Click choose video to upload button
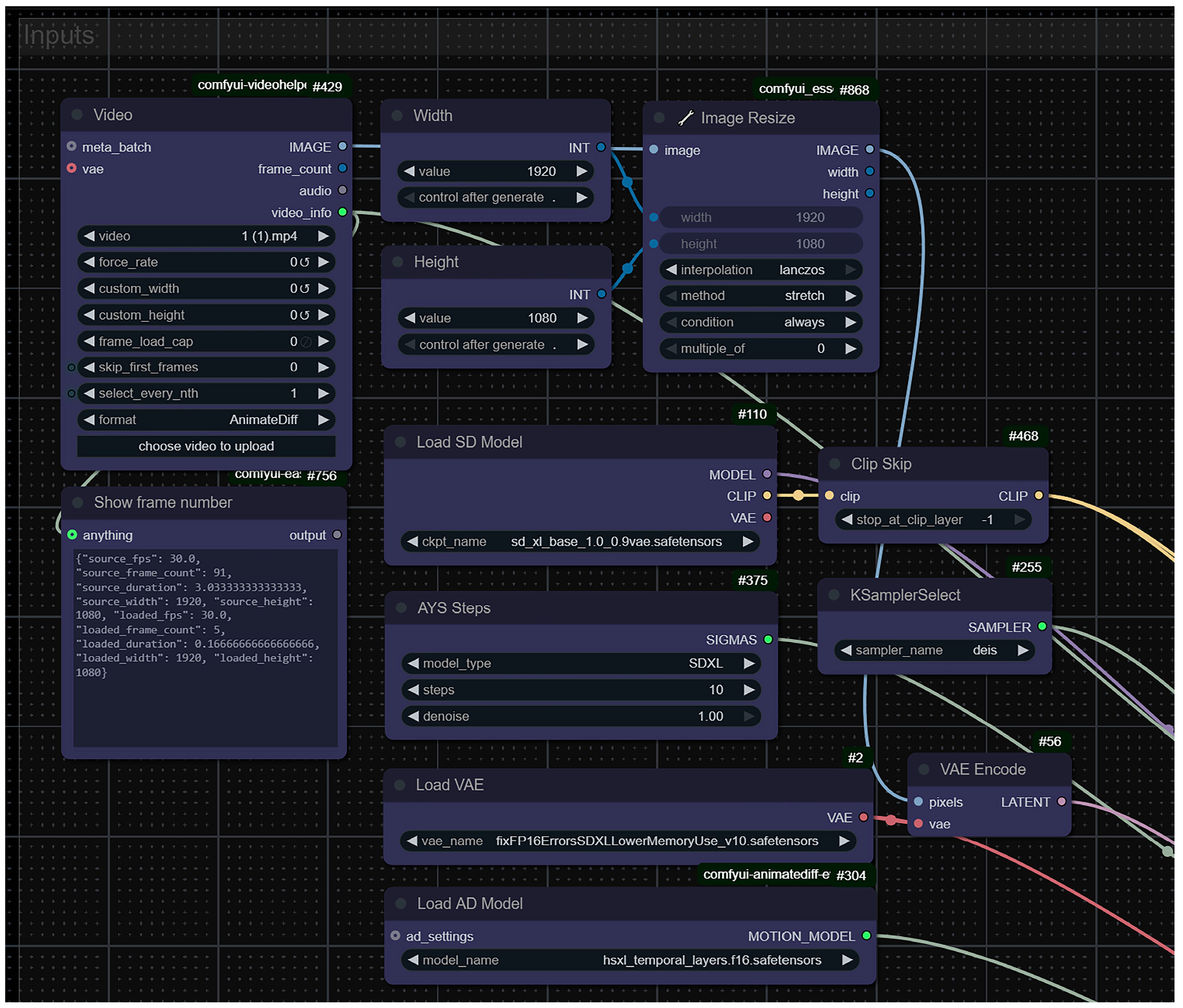Screen dimensions: 1183x1008 tap(206, 446)
